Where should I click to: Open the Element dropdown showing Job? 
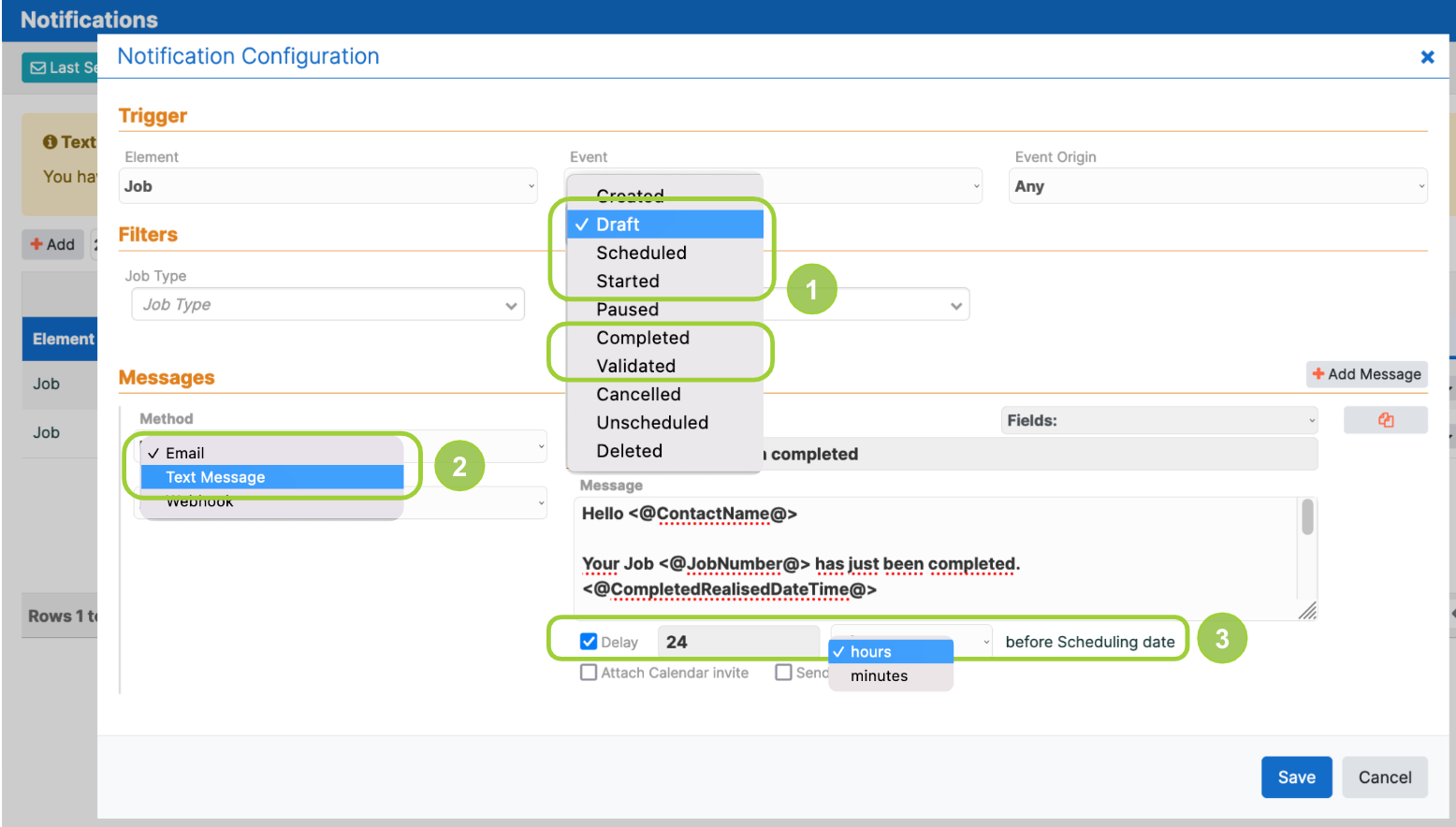(x=328, y=186)
